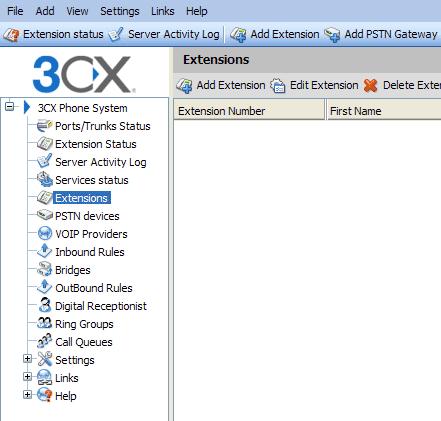Viewport: 441px width, 421px height.
Task: Open the View menu
Action: pyautogui.click(x=77, y=11)
